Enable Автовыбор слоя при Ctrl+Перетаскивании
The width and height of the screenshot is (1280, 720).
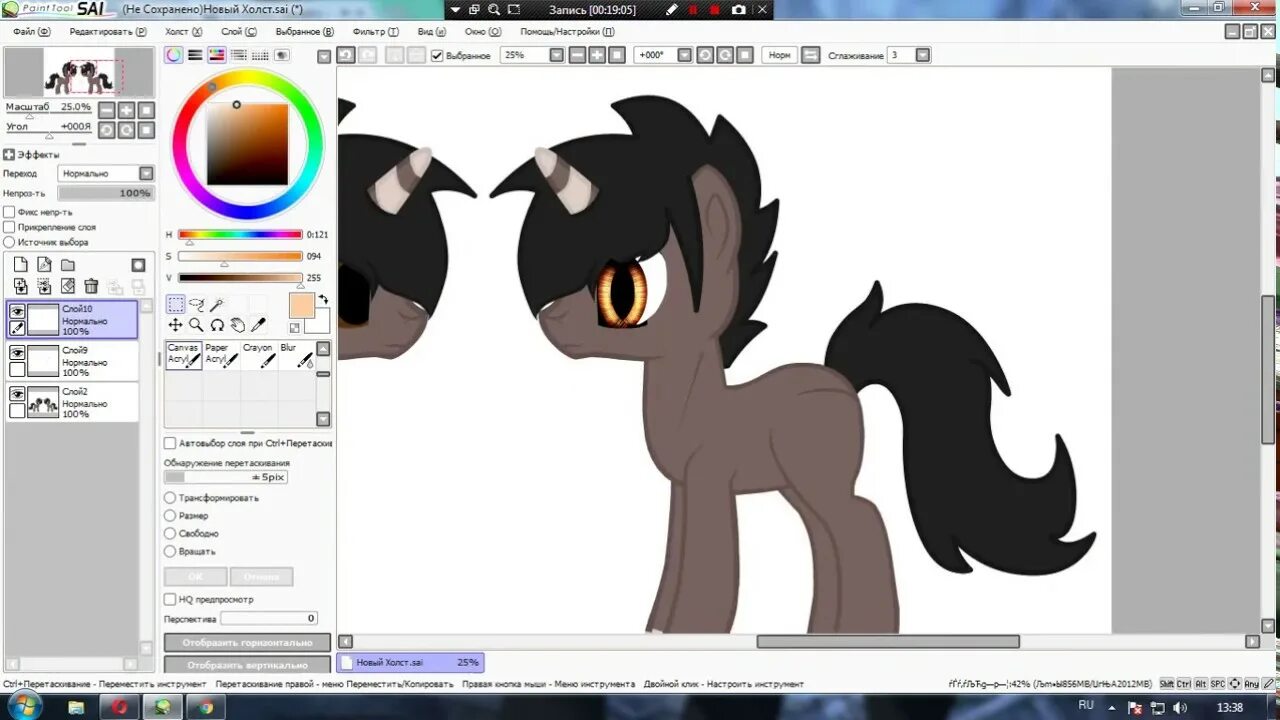point(170,443)
